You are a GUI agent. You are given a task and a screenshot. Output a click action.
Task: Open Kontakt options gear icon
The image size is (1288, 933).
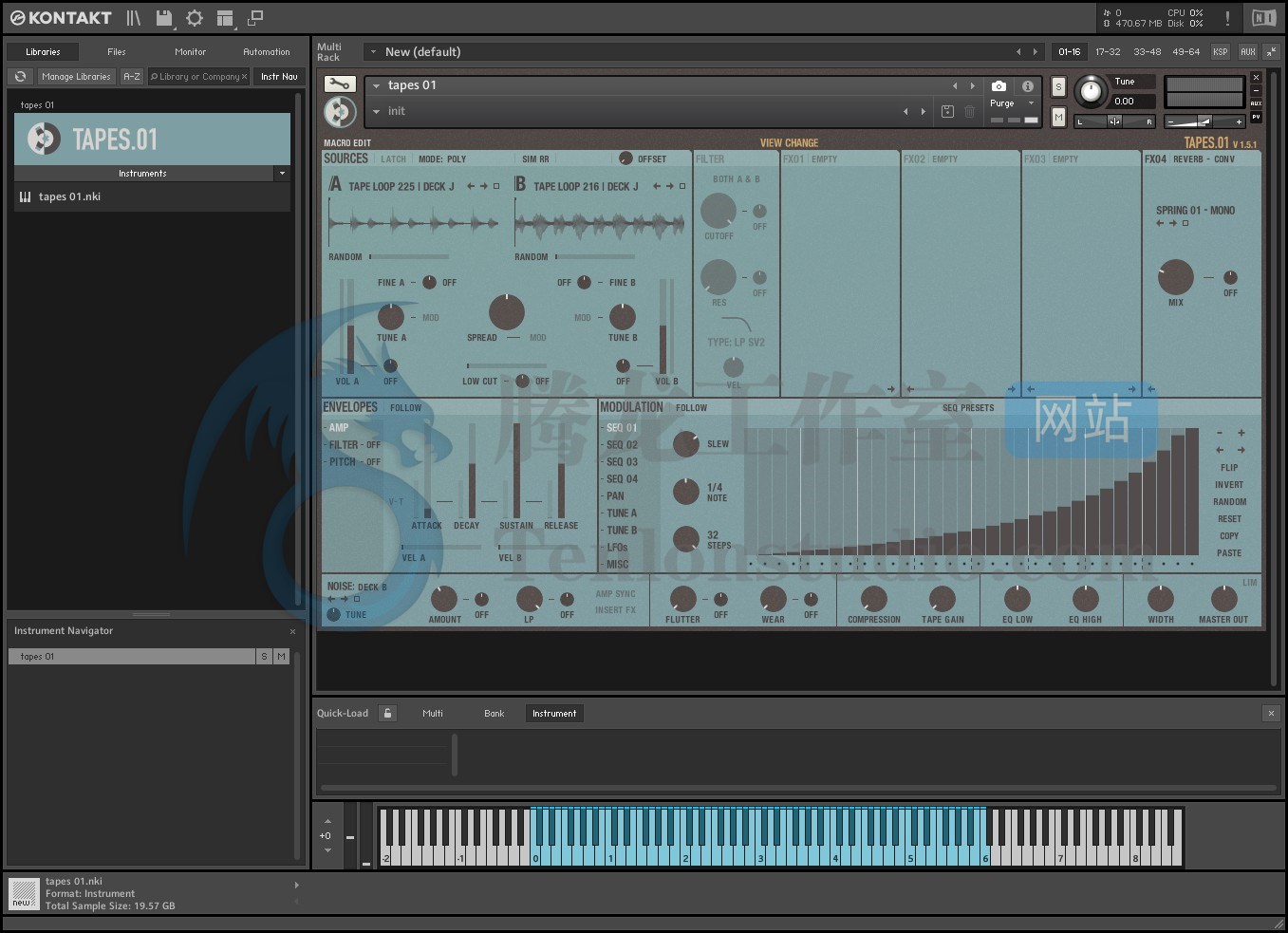coord(195,18)
